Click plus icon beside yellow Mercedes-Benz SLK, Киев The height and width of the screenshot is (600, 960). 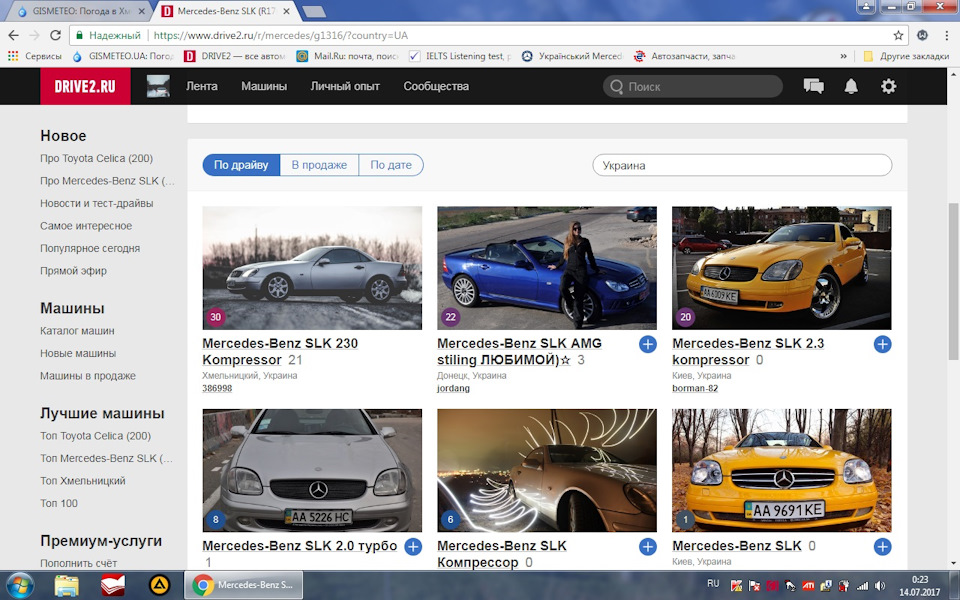click(882, 547)
